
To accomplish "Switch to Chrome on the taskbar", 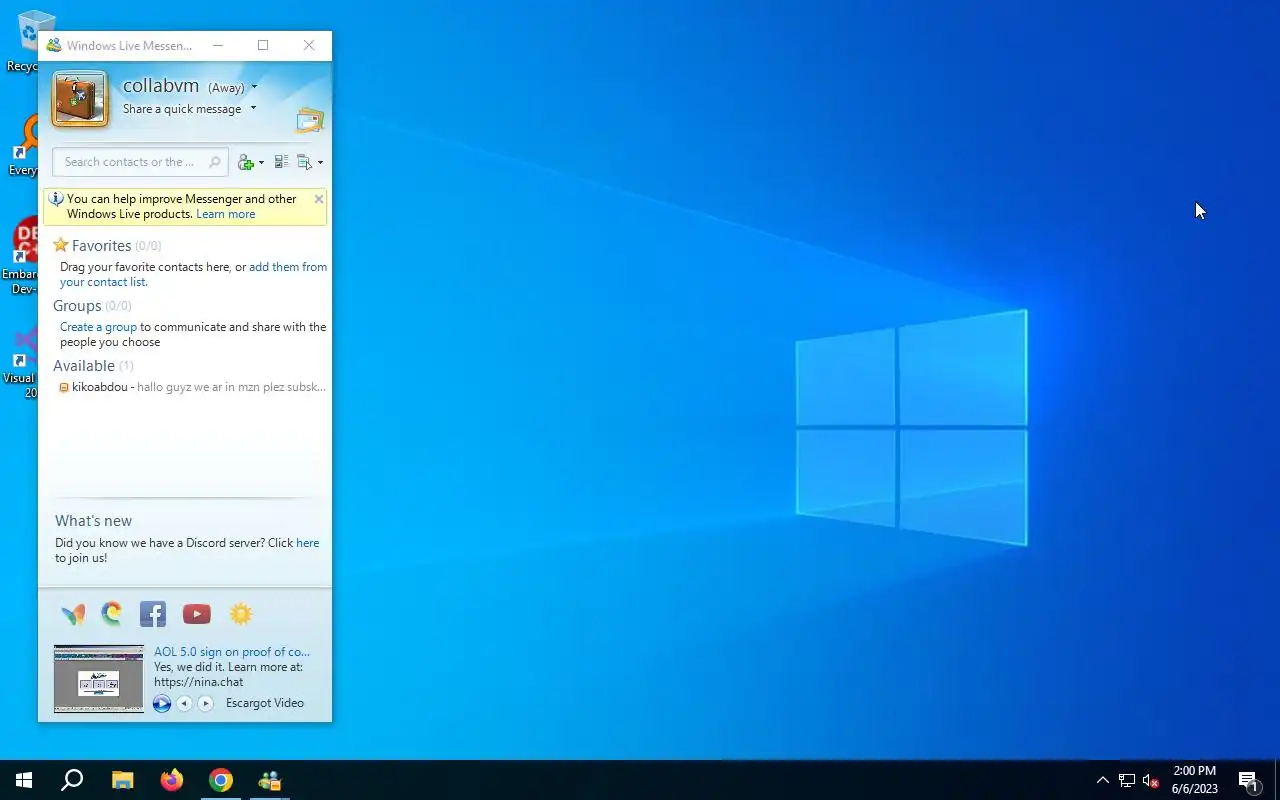I will 221,780.
